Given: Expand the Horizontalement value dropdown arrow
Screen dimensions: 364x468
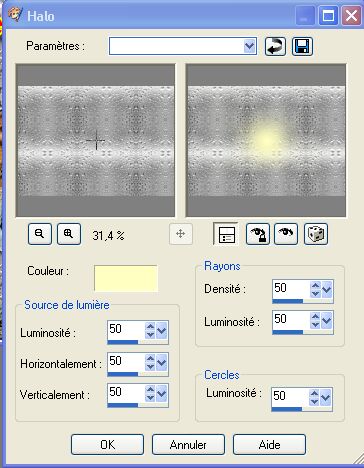Looking at the screenshot, I should tap(162, 362).
